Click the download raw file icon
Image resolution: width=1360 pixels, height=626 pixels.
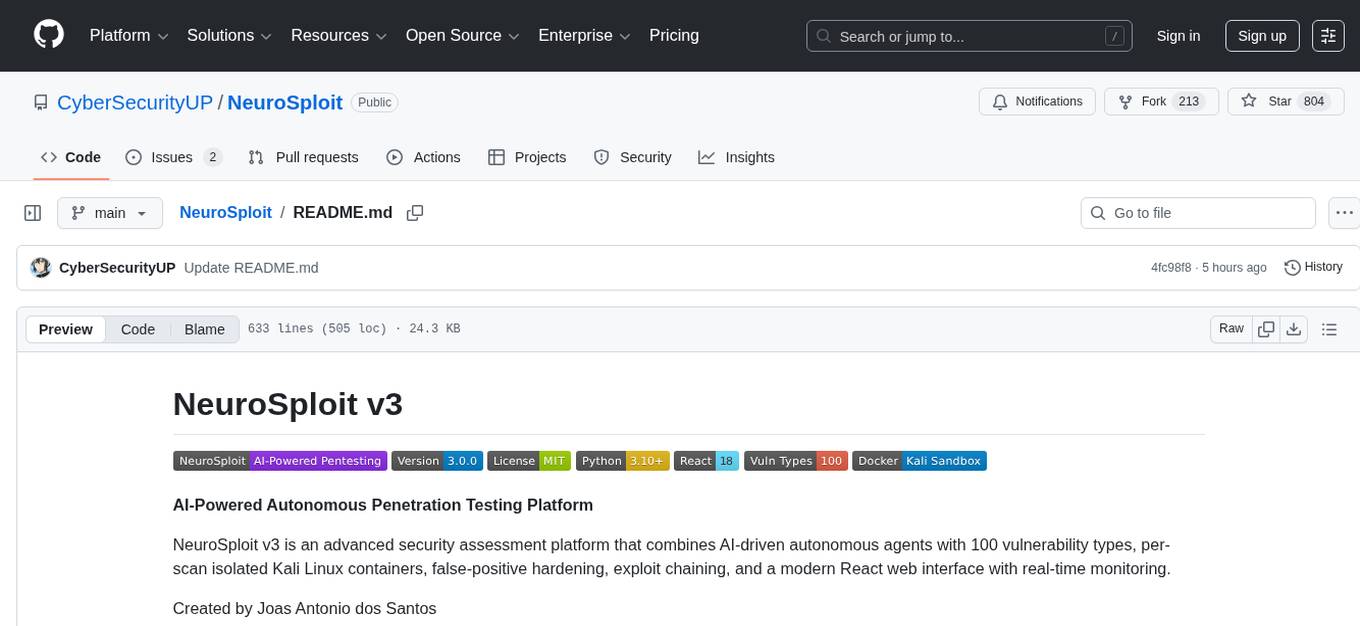pos(1294,328)
